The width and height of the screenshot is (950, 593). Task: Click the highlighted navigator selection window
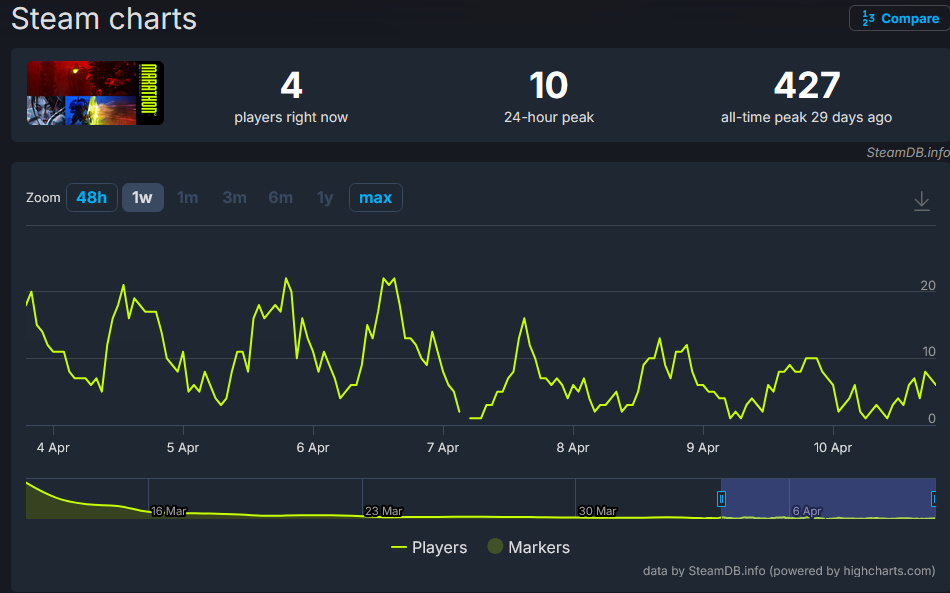coord(828,498)
